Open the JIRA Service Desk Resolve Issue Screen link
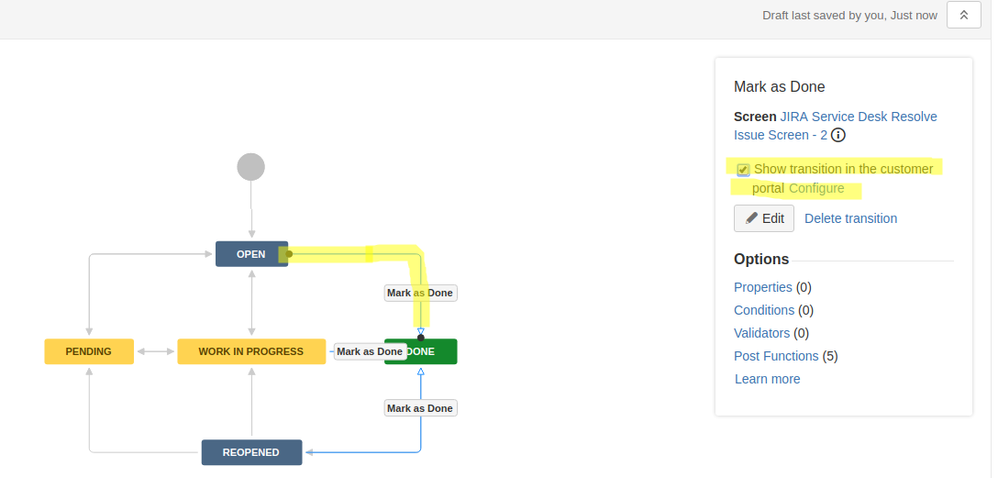The image size is (998, 478). [x=835, y=126]
